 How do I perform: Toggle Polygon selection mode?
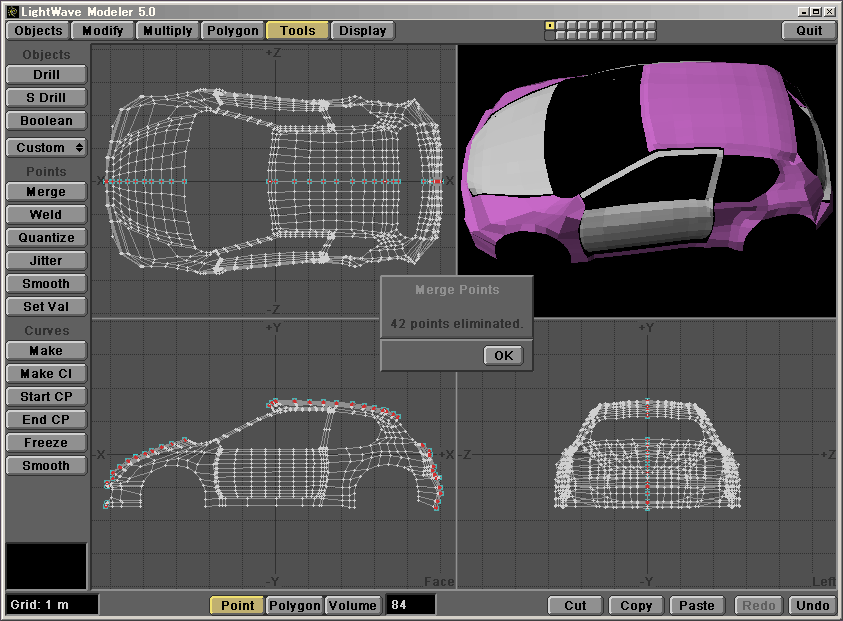[294, 605]
